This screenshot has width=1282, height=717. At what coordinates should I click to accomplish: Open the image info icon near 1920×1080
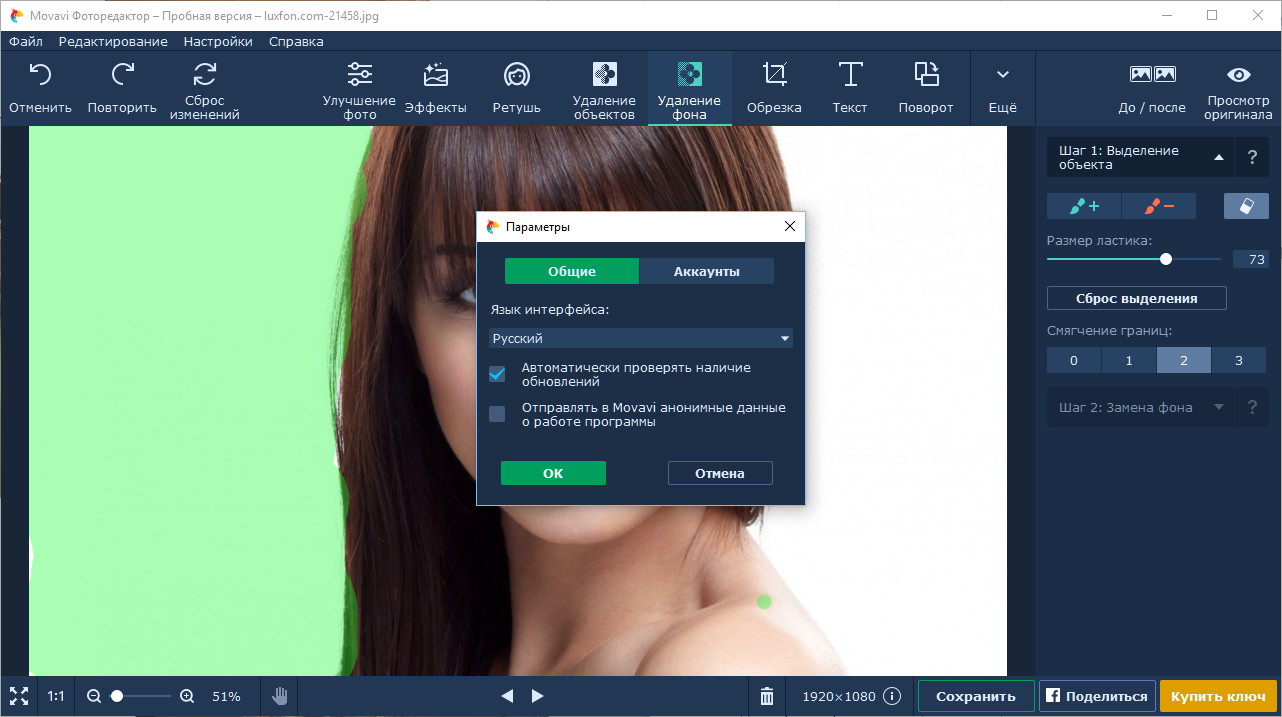point(892,696)
